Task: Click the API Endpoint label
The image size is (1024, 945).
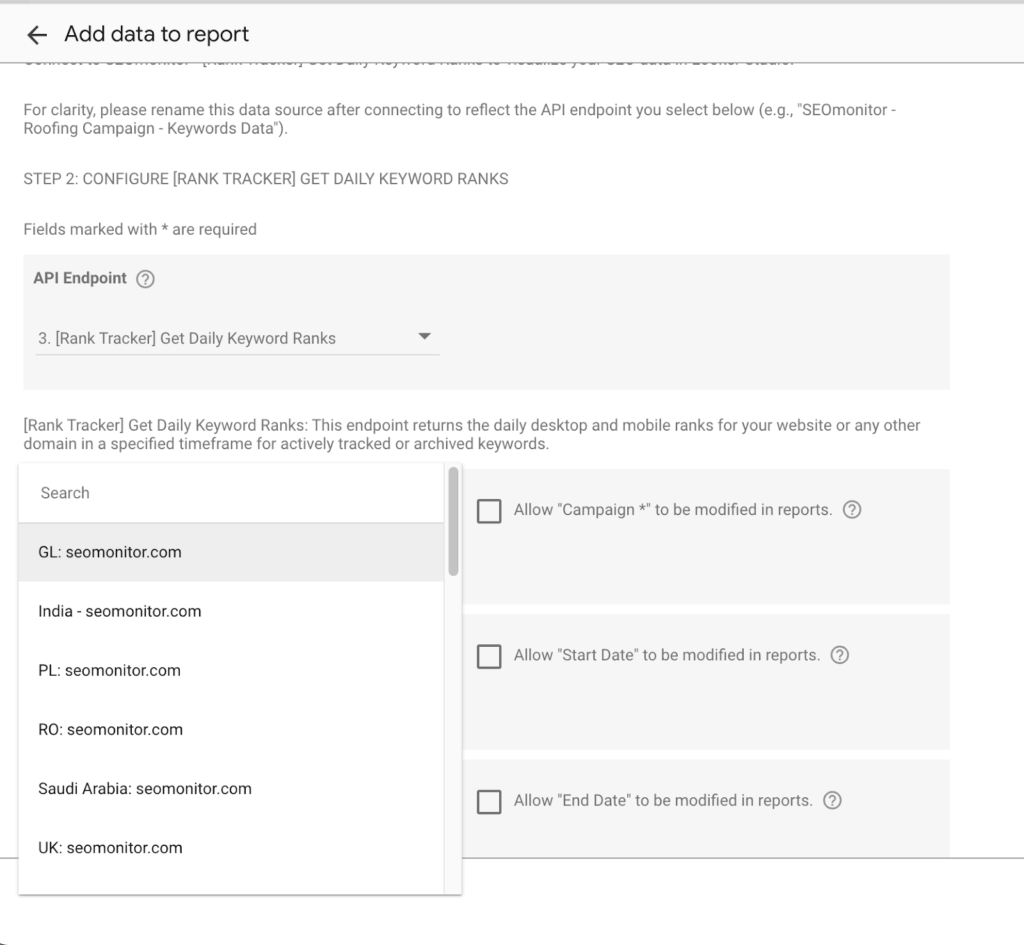Action: tap(80, 278)
